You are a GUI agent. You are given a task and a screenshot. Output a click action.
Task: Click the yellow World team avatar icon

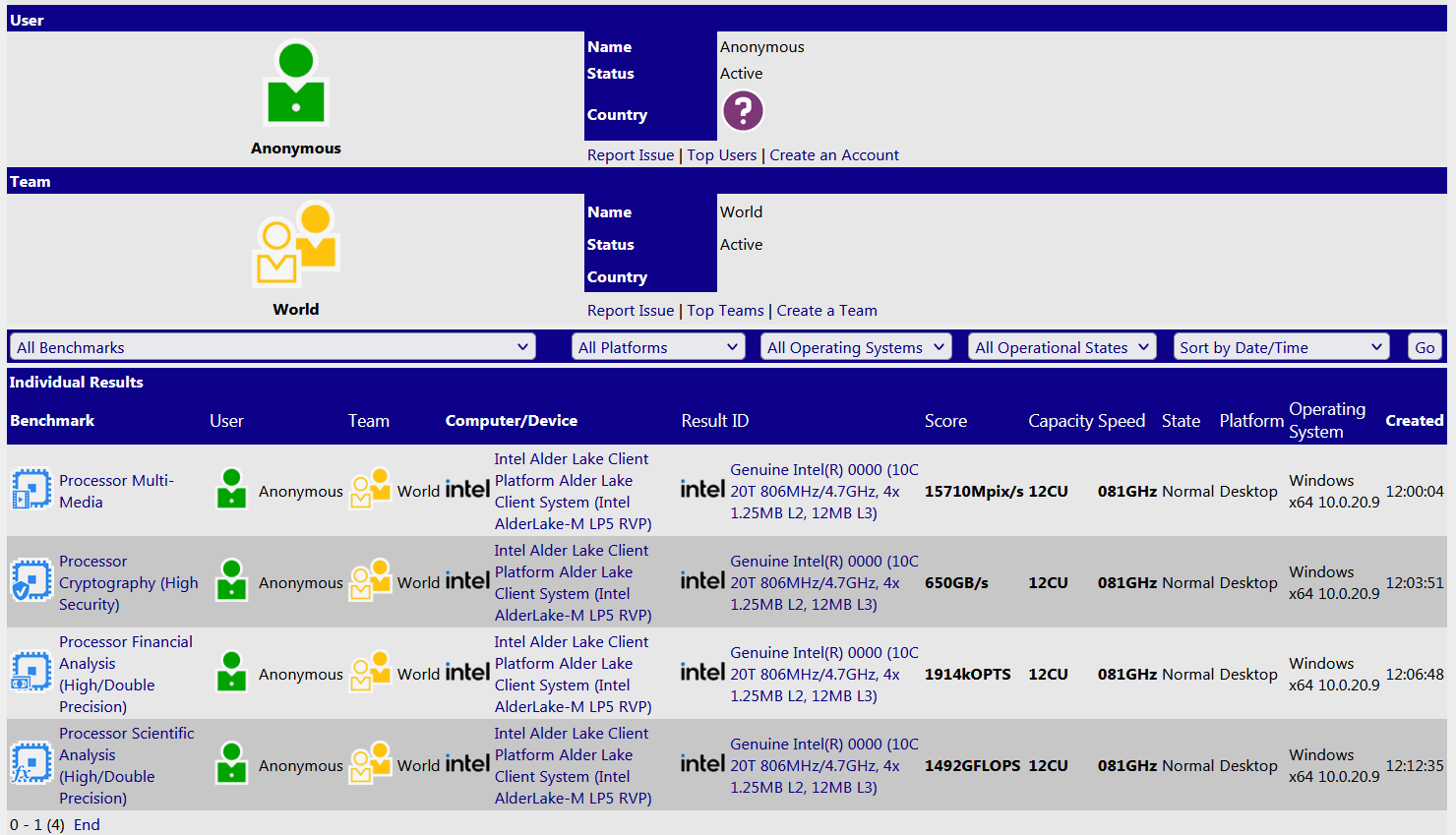pos(296,243)
